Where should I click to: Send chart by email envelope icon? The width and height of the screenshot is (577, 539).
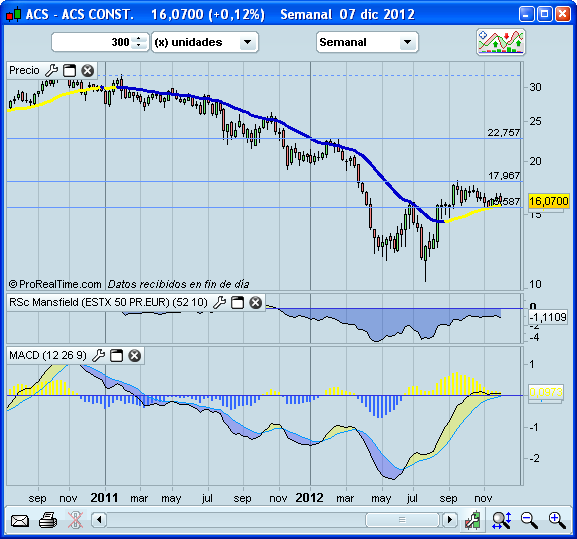20,521
